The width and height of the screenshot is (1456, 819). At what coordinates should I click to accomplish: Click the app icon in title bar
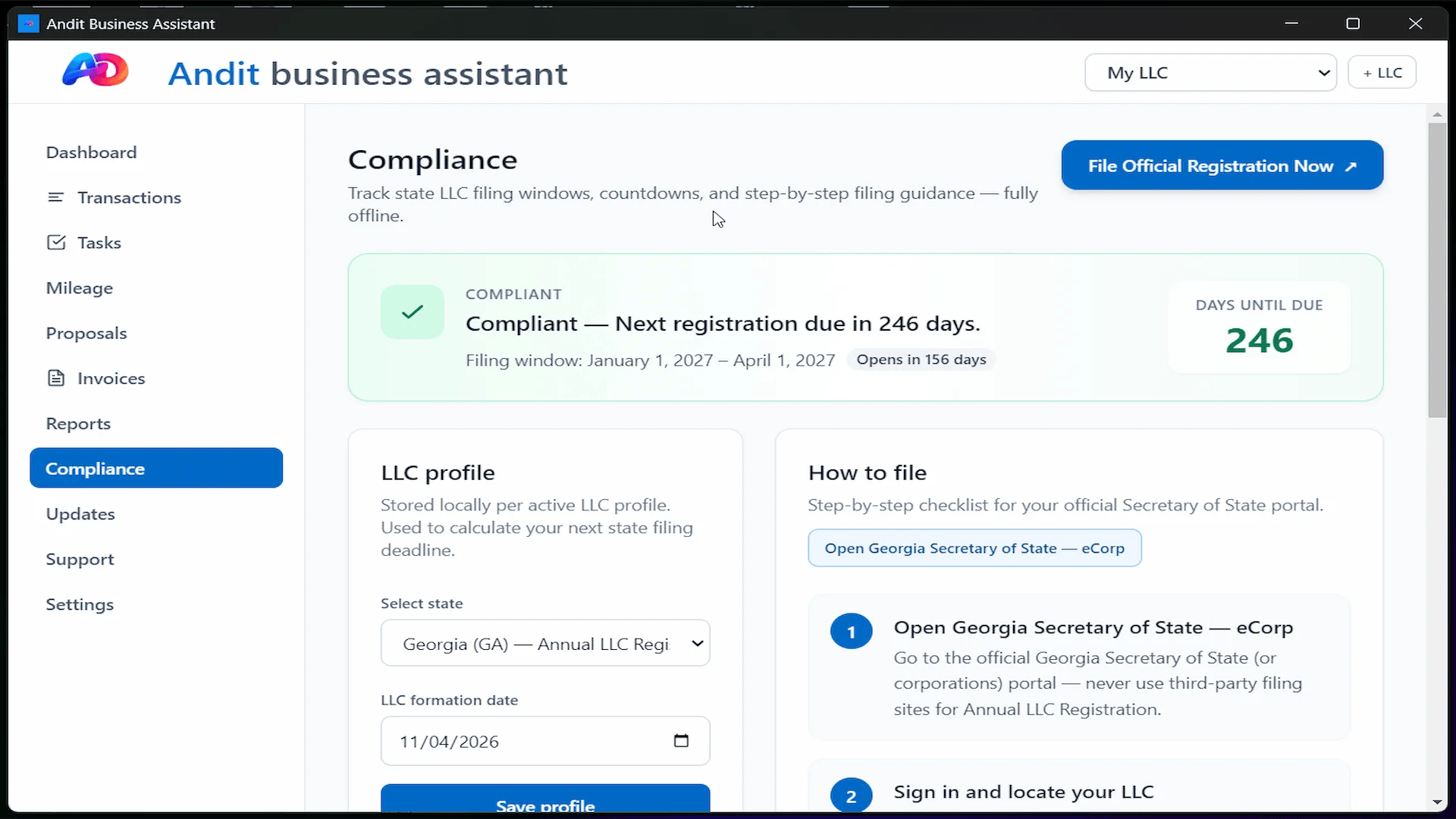point(28,24)
